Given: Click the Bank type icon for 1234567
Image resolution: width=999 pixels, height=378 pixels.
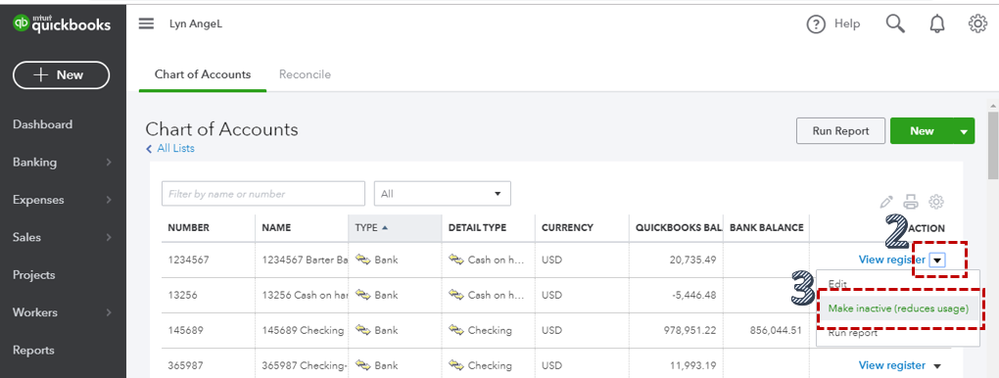Looking at the screenshot, I should 363,259.
